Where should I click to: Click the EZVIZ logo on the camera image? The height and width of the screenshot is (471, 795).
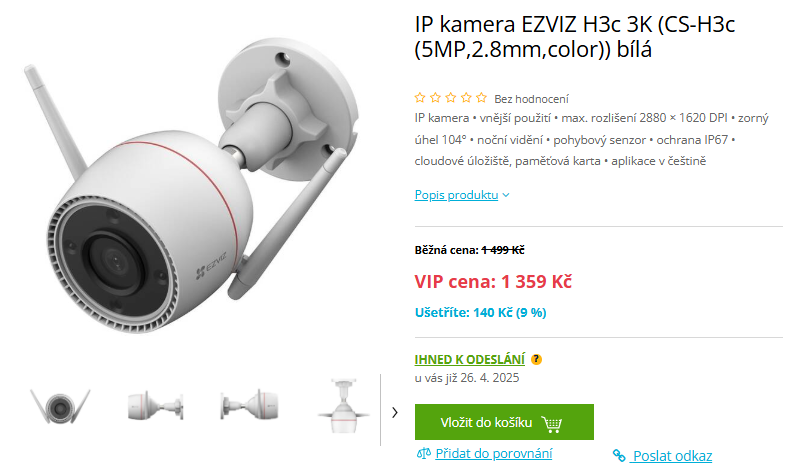pyautogui.click(x=211, y=265)
